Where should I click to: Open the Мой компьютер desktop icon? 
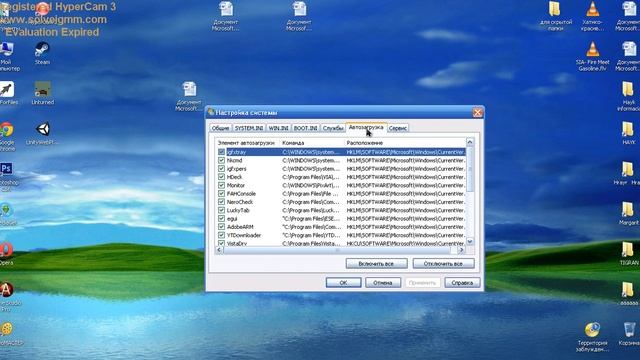pos(7,56)
